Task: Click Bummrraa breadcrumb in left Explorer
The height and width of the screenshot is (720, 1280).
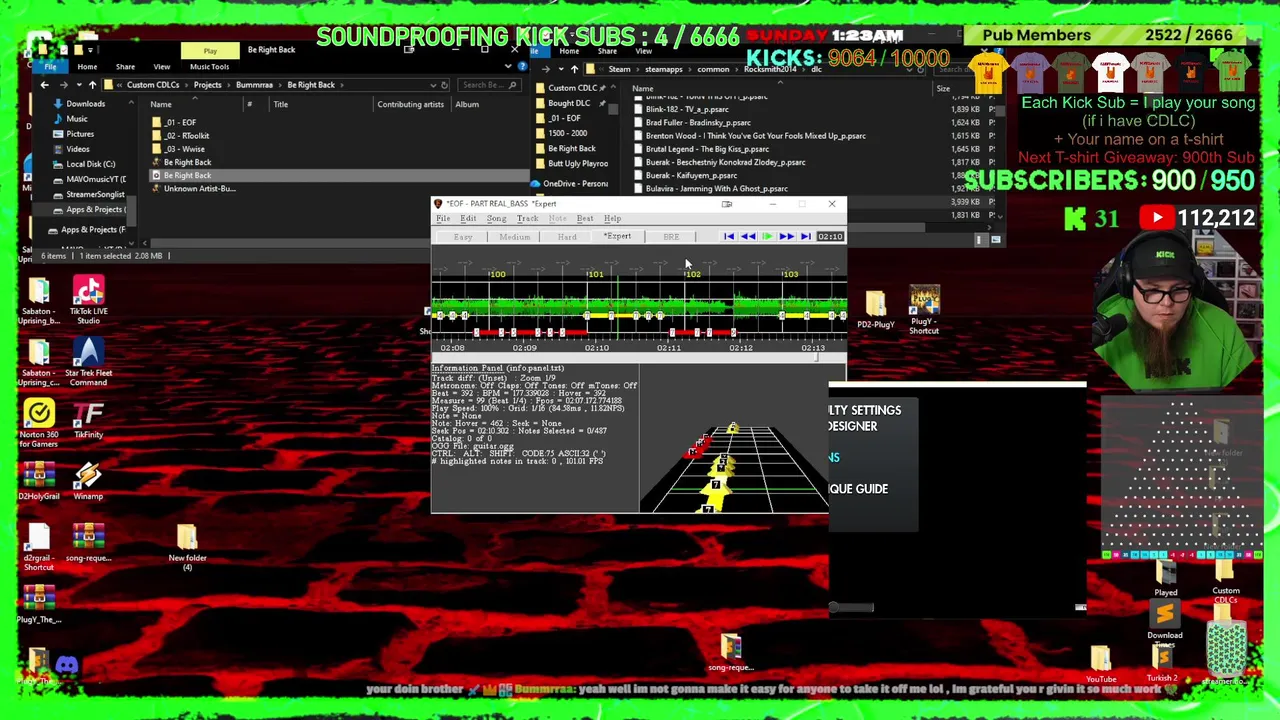Action: 254,85
